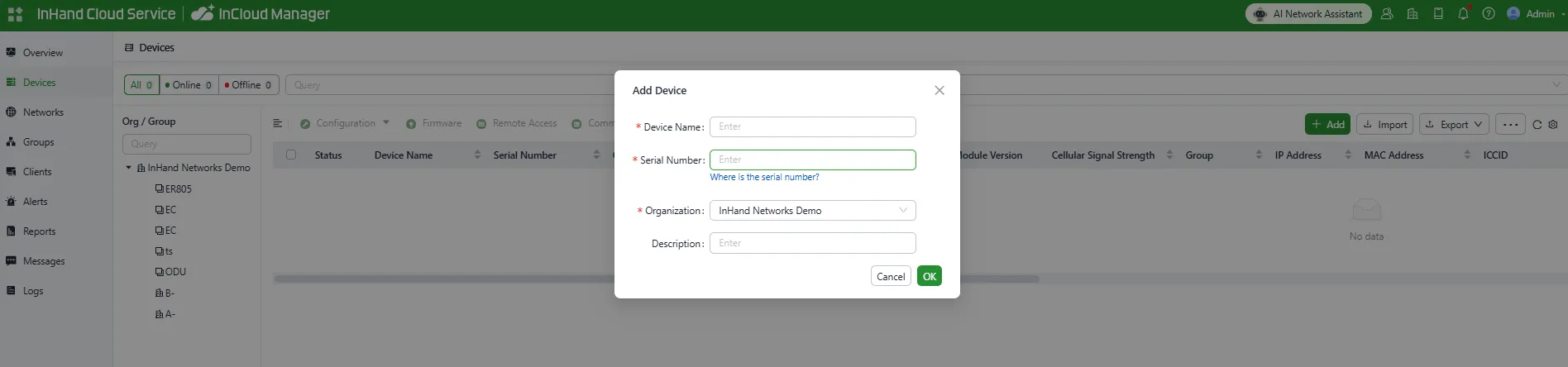Sort by Cellular Signal Strength column

click(1169, 155)
